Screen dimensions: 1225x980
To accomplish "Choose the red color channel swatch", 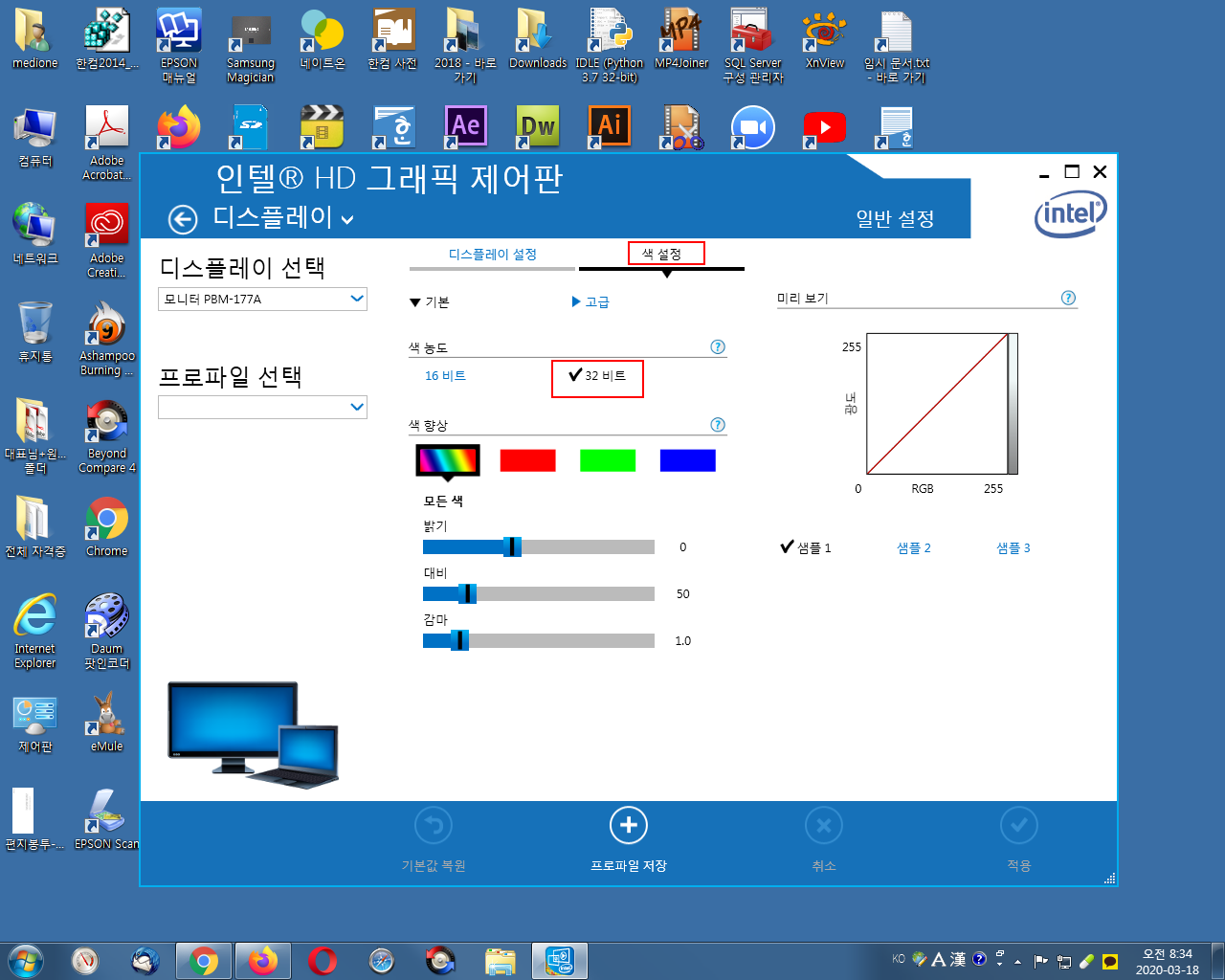I will pyautogui.click(x=527, y=460).
